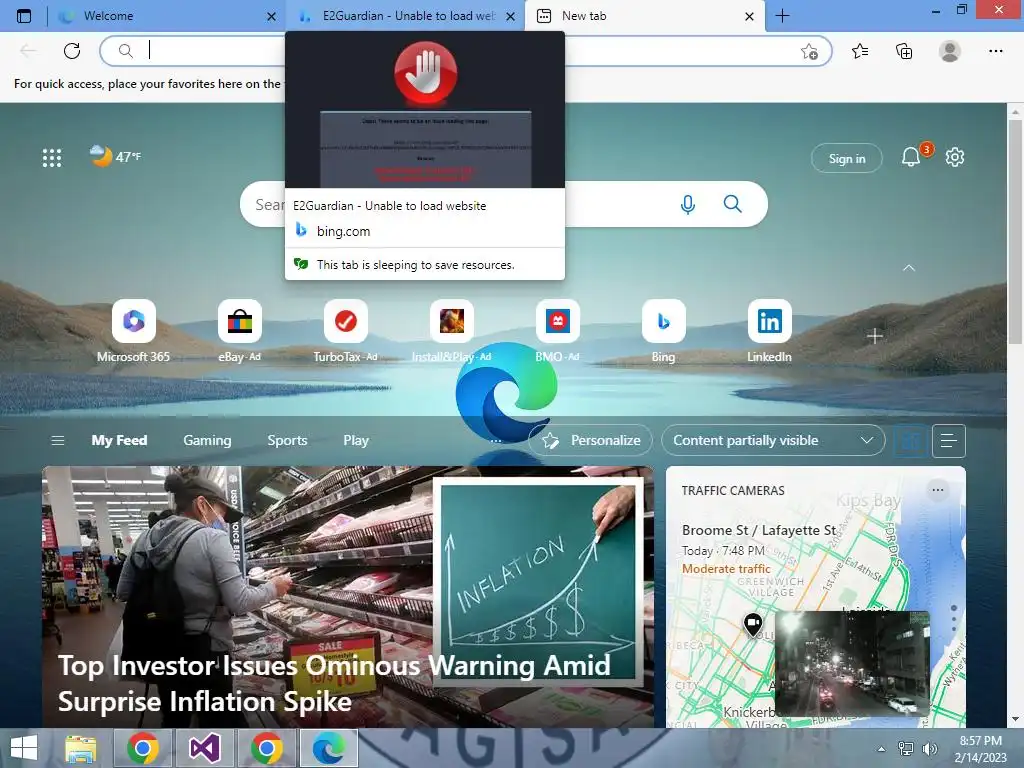The image size is (1024, 768).
Task: Open the new tab plus button
Action: [782, 16]
